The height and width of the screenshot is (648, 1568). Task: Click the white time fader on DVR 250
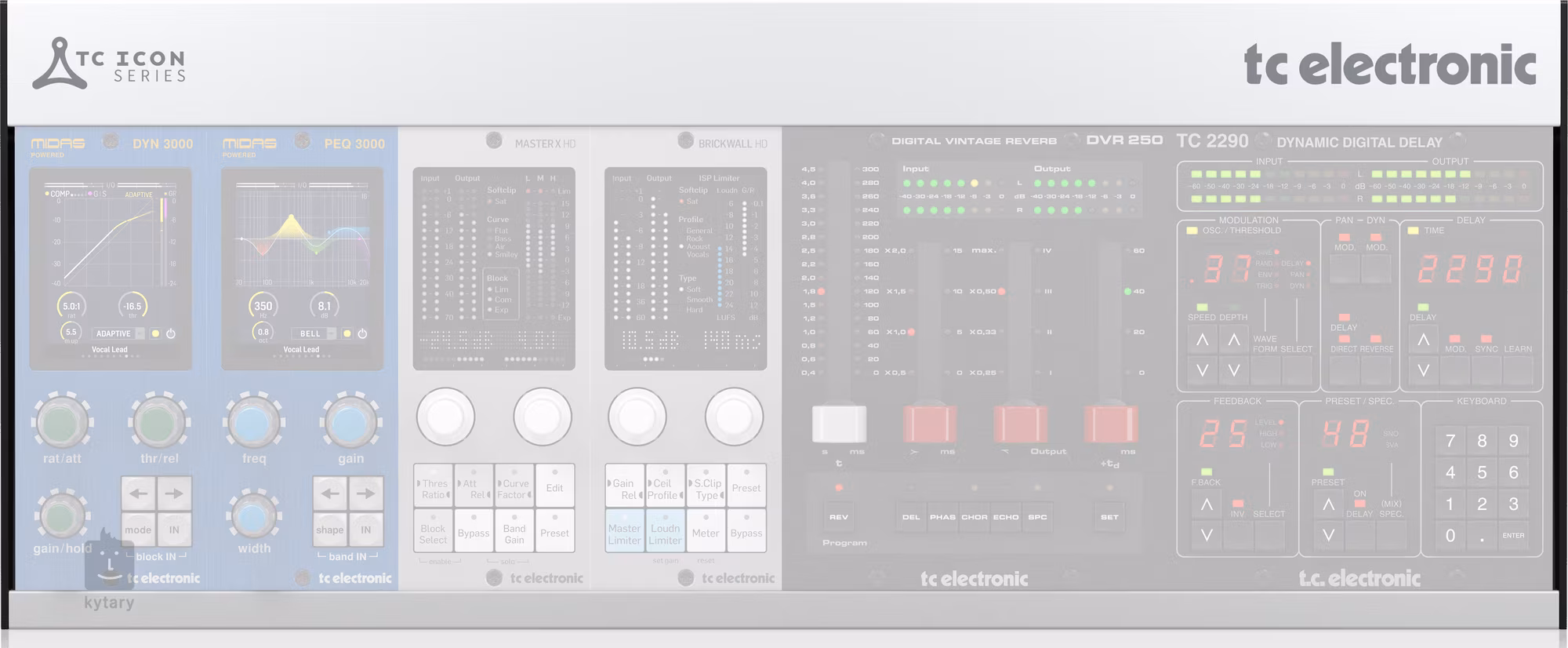(x=839, y=424)
